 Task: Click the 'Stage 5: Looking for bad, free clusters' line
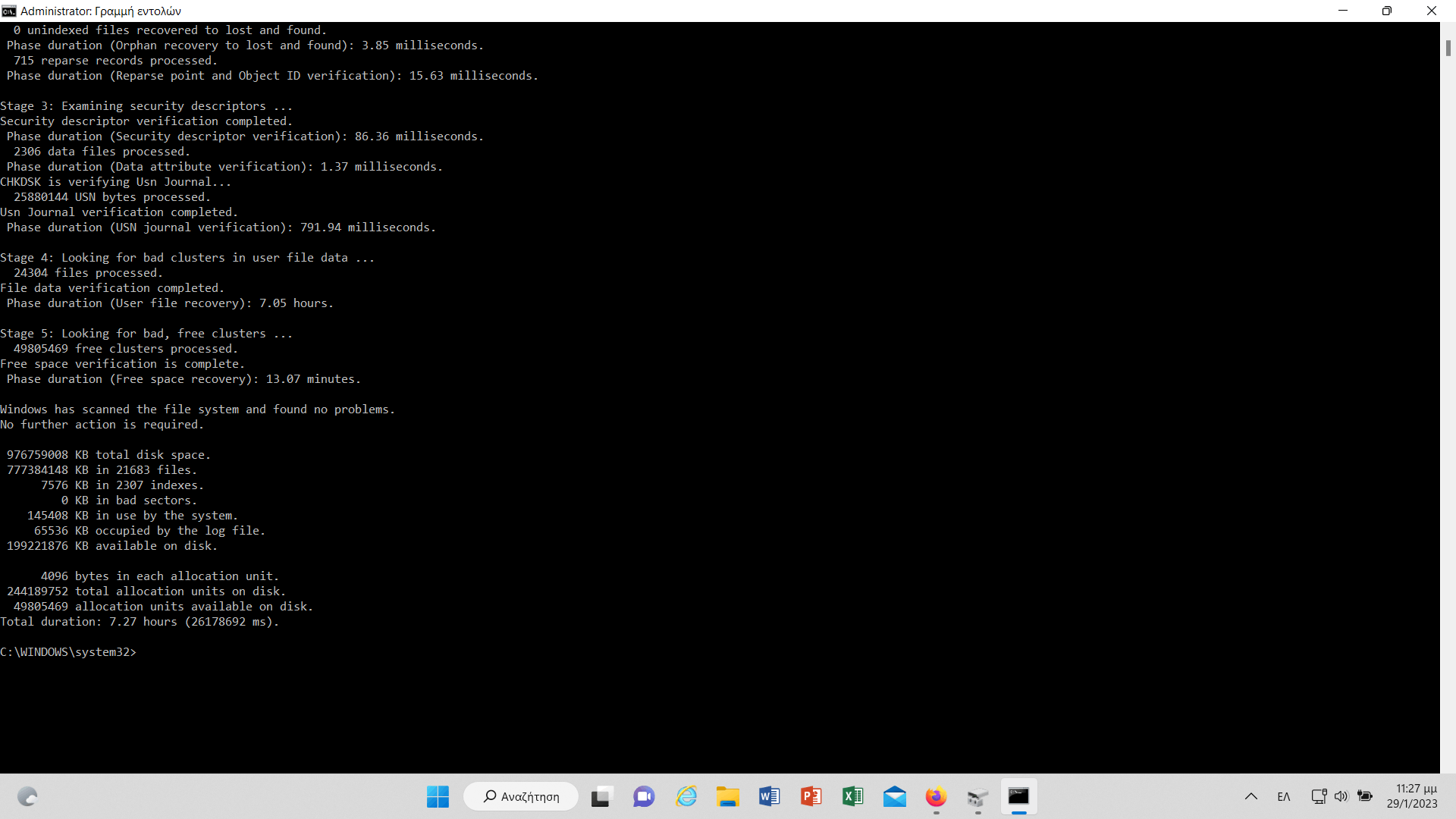click(146, 334)
